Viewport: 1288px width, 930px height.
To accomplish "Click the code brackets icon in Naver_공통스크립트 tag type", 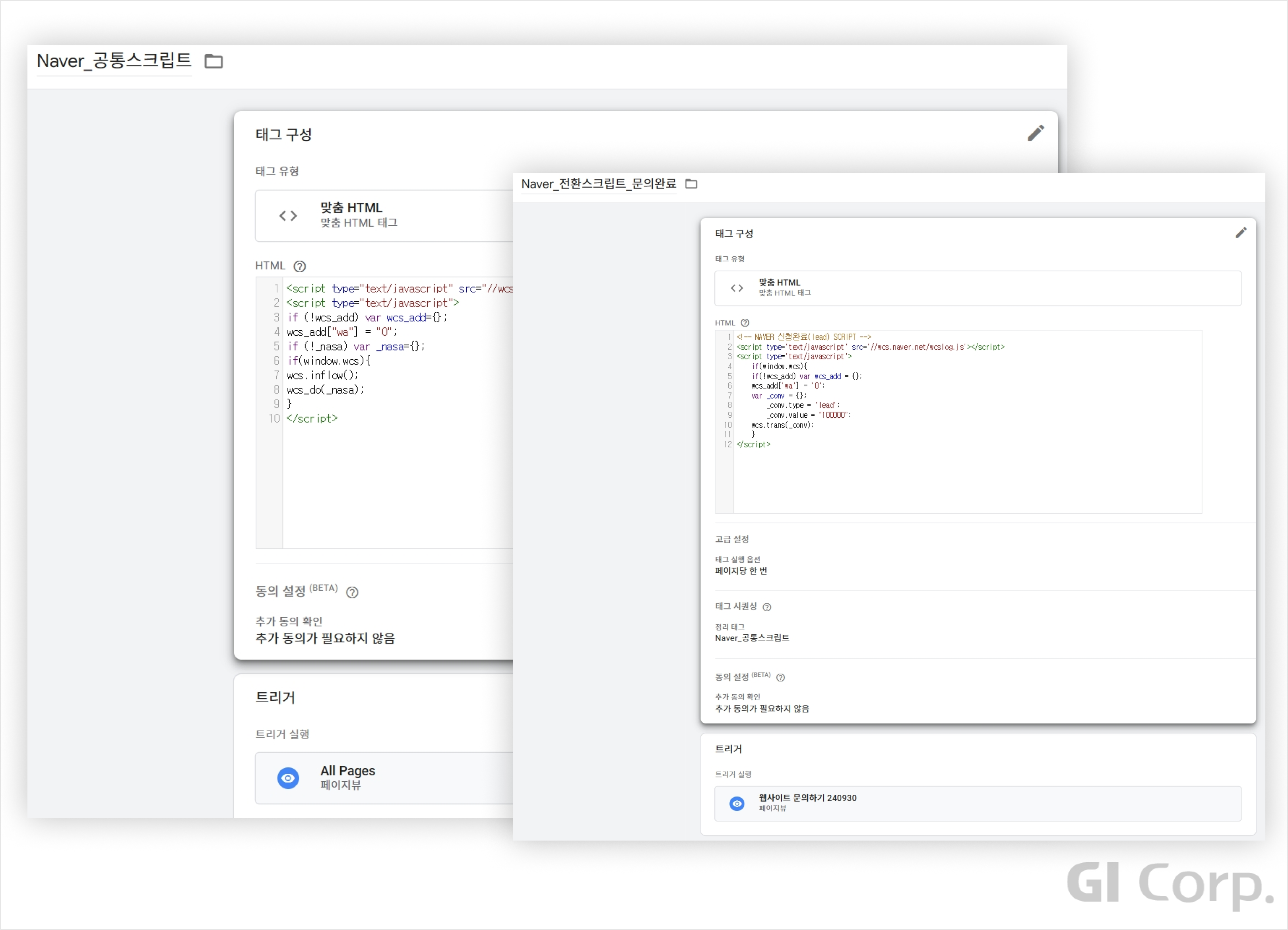I will (288, 216).
